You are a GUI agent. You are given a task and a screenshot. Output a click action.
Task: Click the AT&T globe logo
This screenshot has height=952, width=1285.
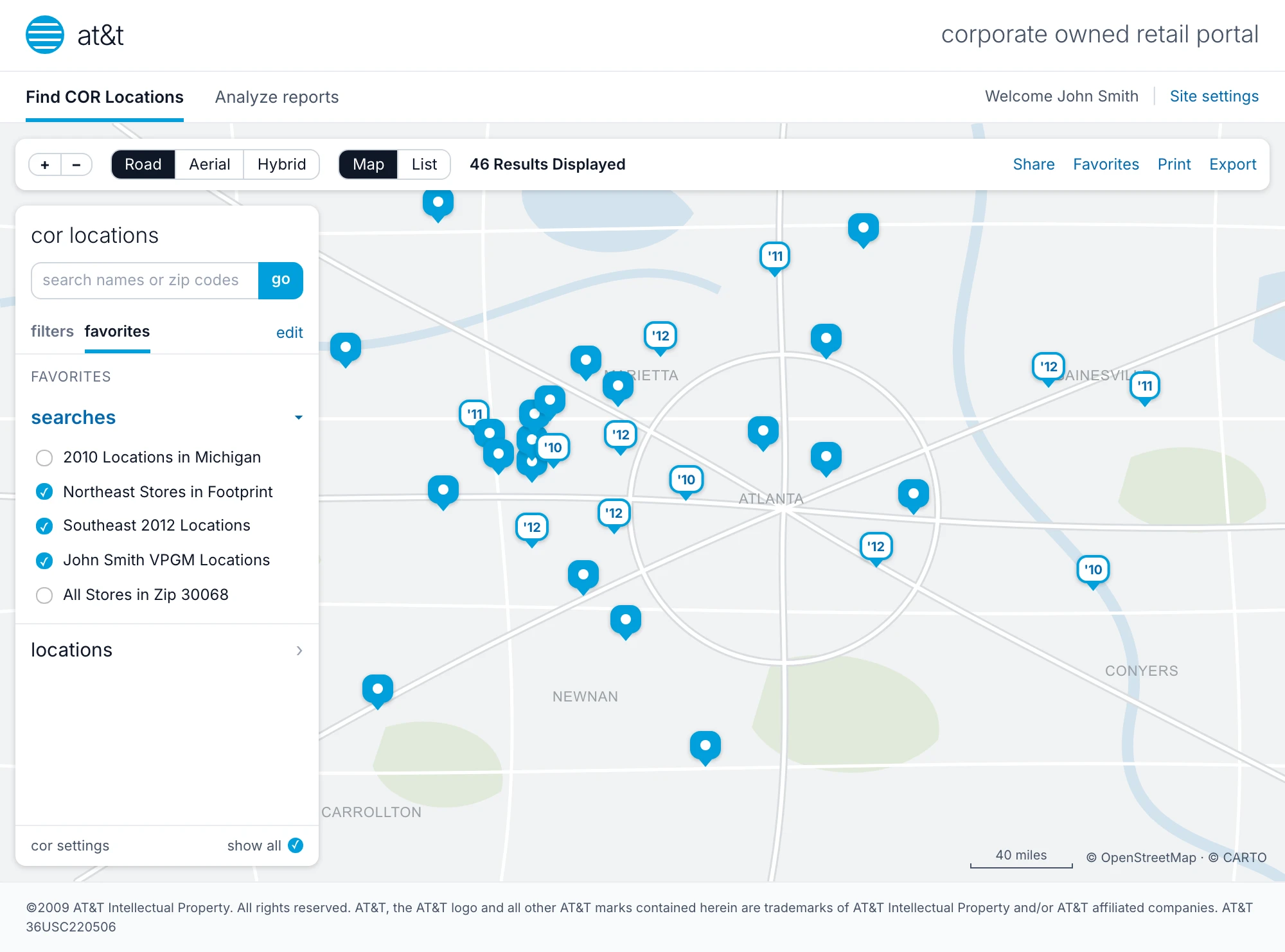point(45,35)
